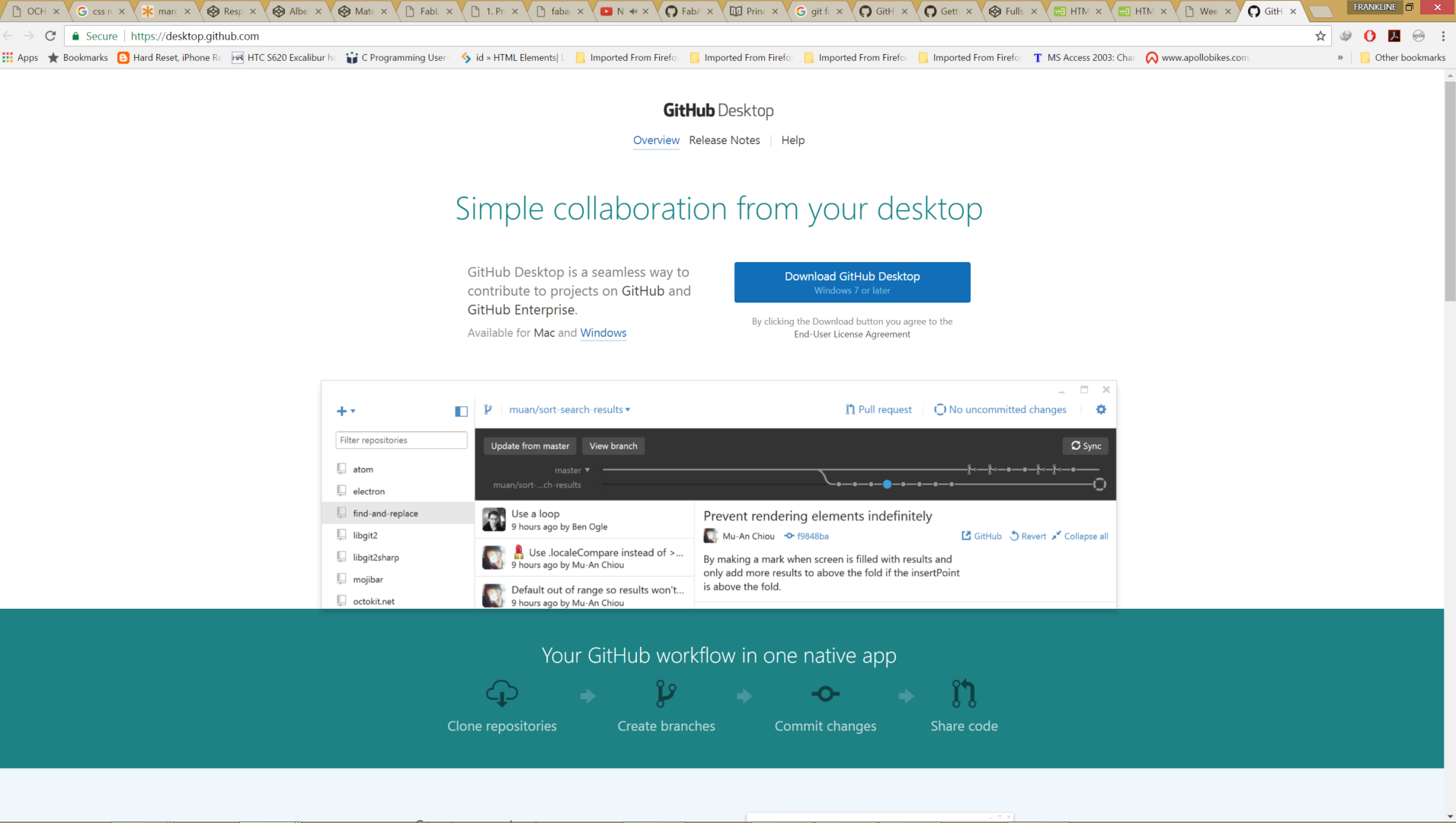This screenshot has height=823, width=1456.
Task: Open the Help page
Action: pyautogui.click(x=792, y=140)
